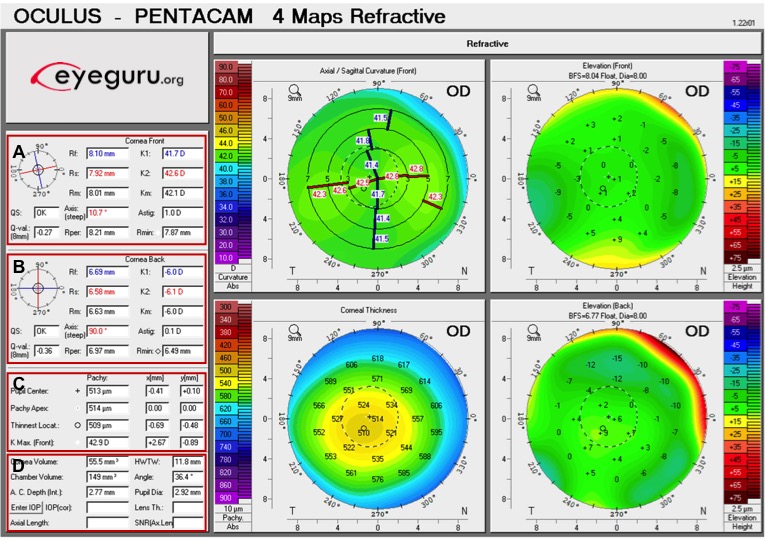The height and width of the screenshot is (541, 765).
Task: Click Chamber Volume value 149 mm³
Action: tap(107, 477)
